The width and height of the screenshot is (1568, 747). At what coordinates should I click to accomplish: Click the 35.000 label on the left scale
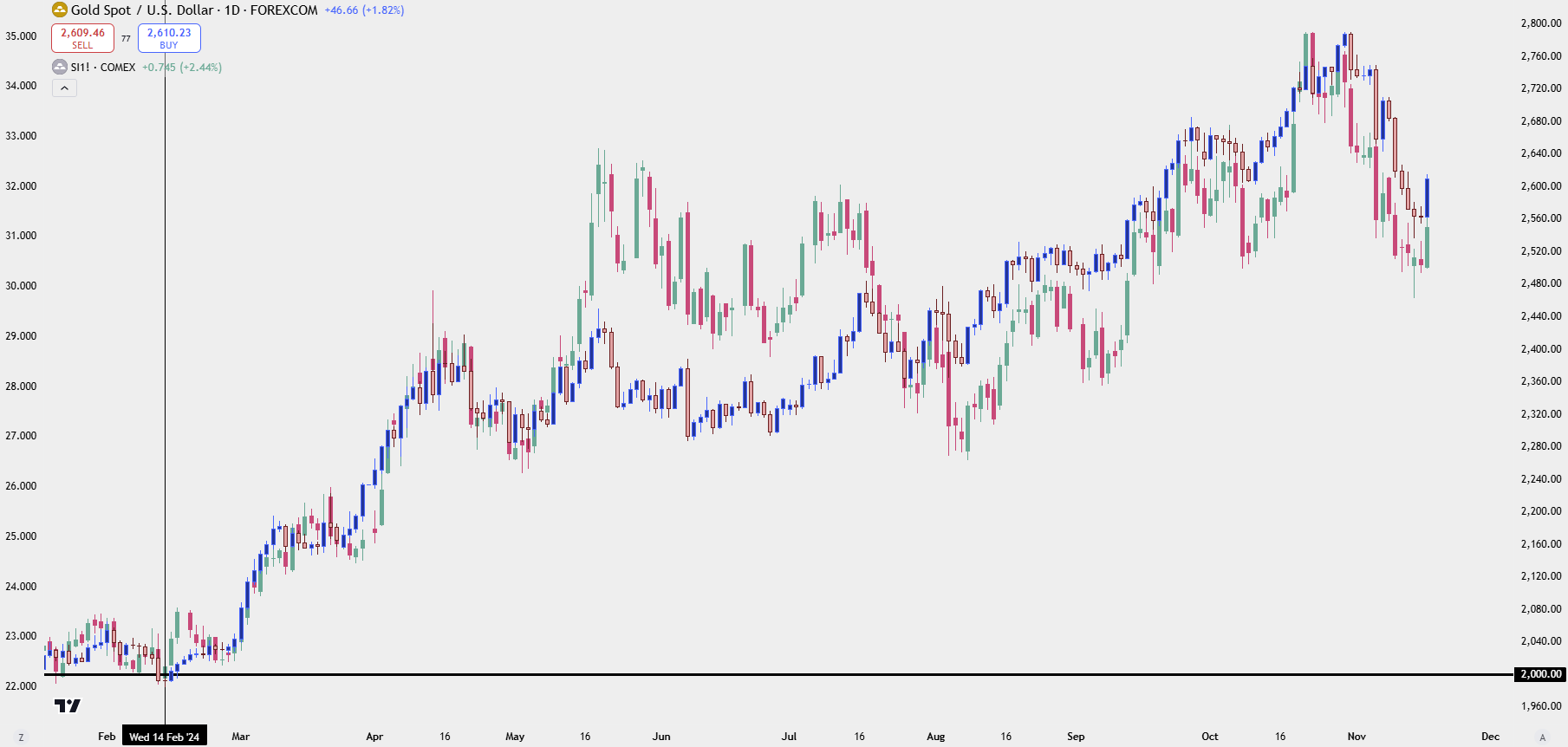[21, 36]
